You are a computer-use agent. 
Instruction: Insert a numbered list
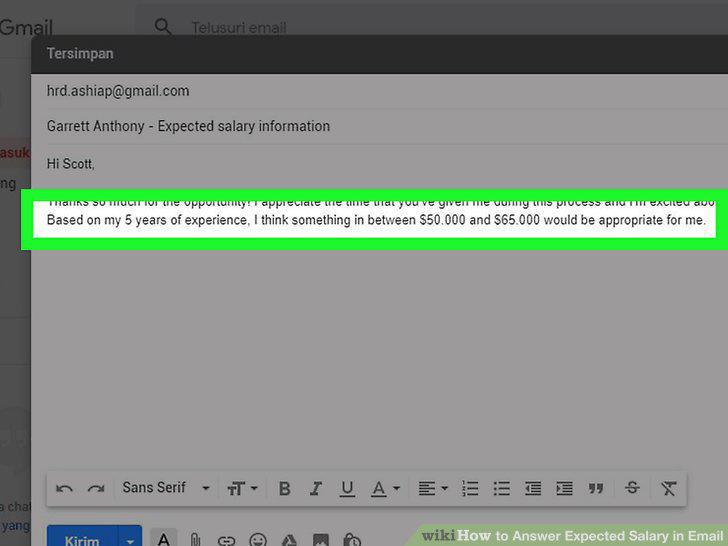click(x=470, y=488)
